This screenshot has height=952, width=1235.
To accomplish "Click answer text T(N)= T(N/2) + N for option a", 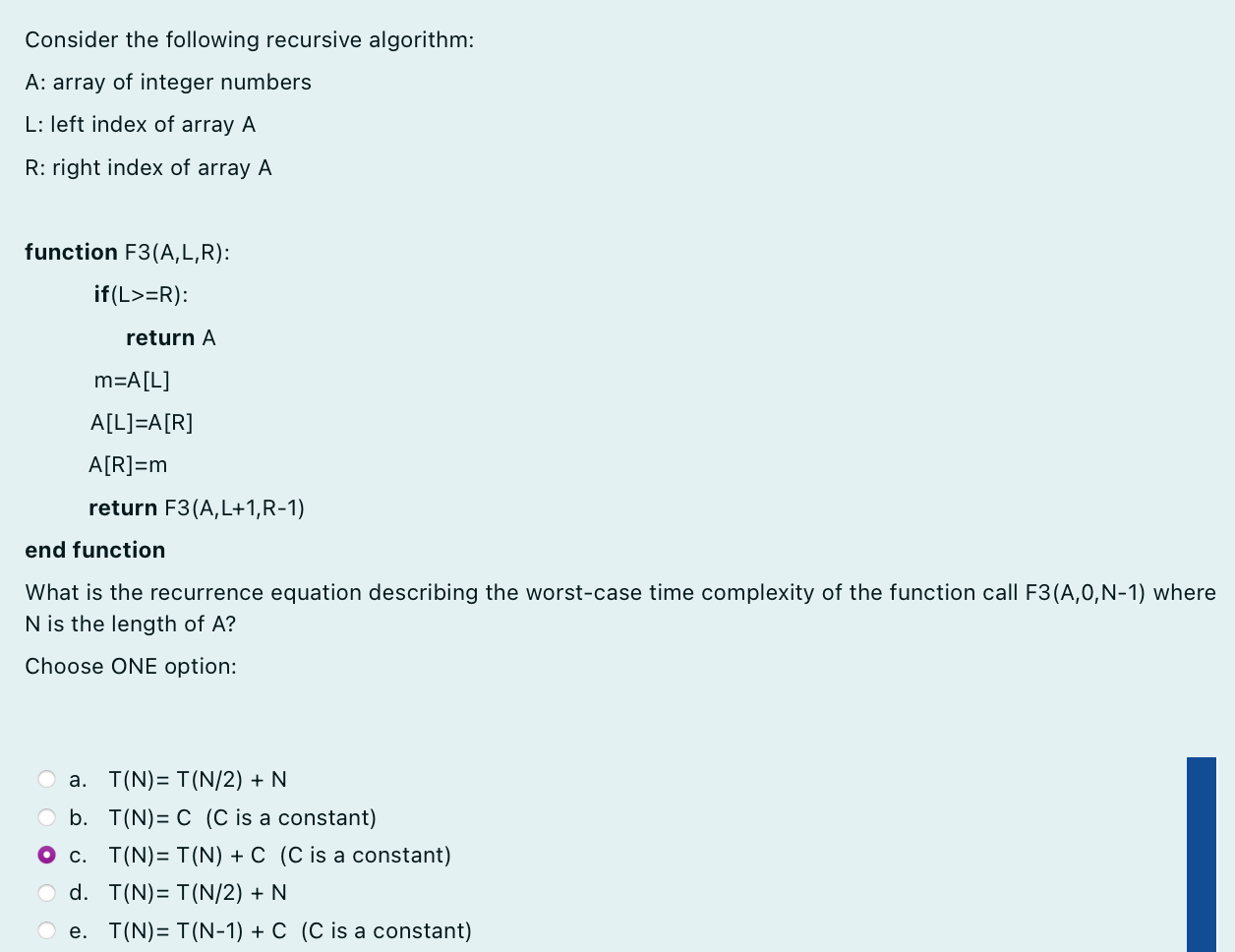I will click(199, 779).
